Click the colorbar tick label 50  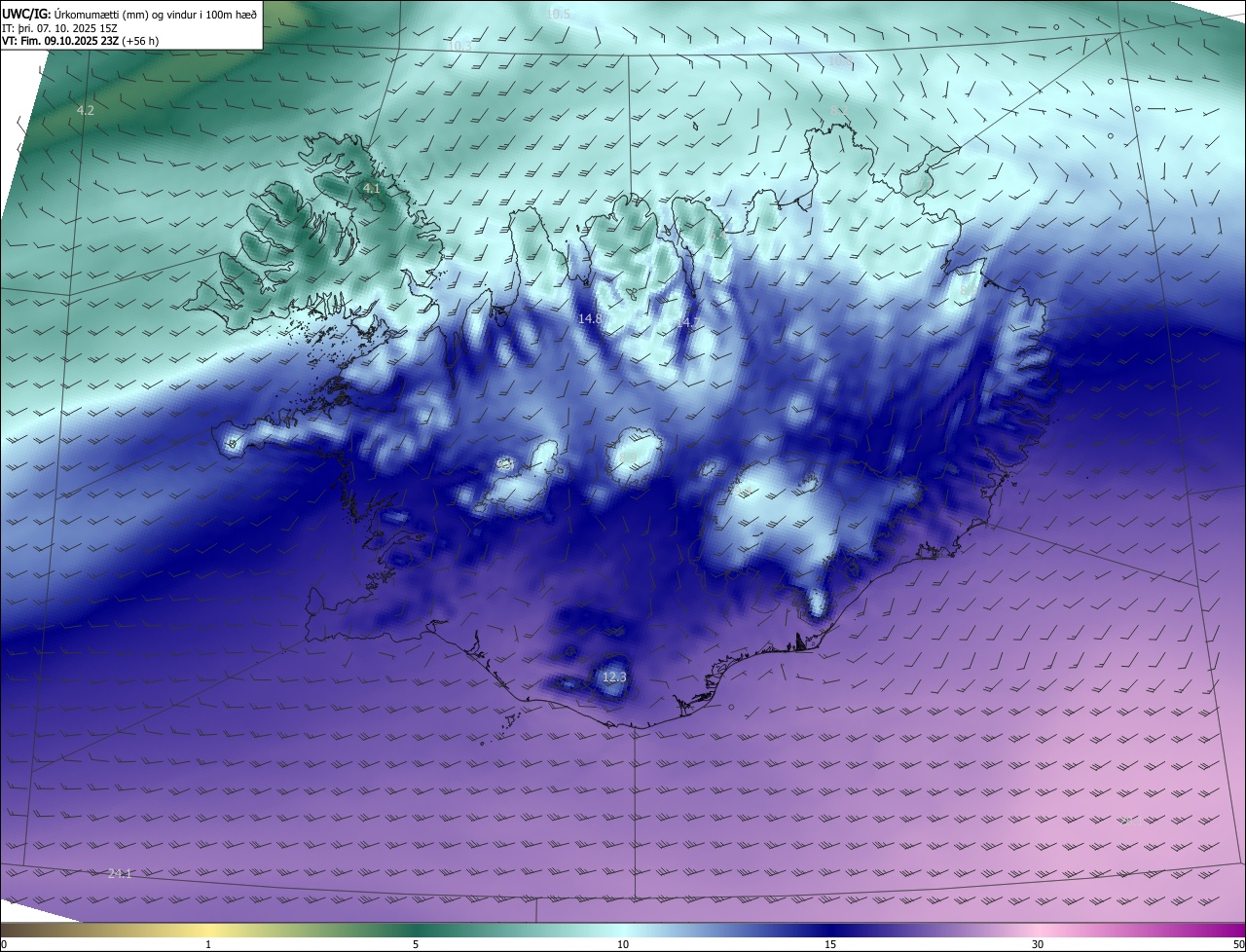1238,944
